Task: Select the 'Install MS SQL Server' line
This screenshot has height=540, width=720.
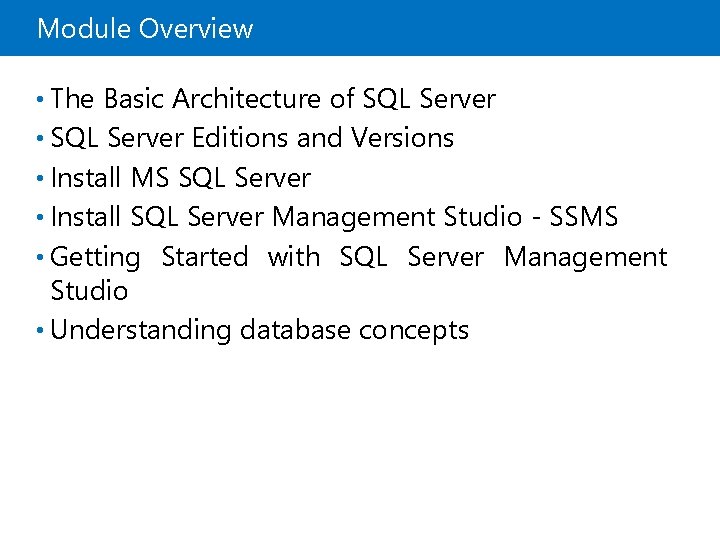Action: tap(180, 178)
